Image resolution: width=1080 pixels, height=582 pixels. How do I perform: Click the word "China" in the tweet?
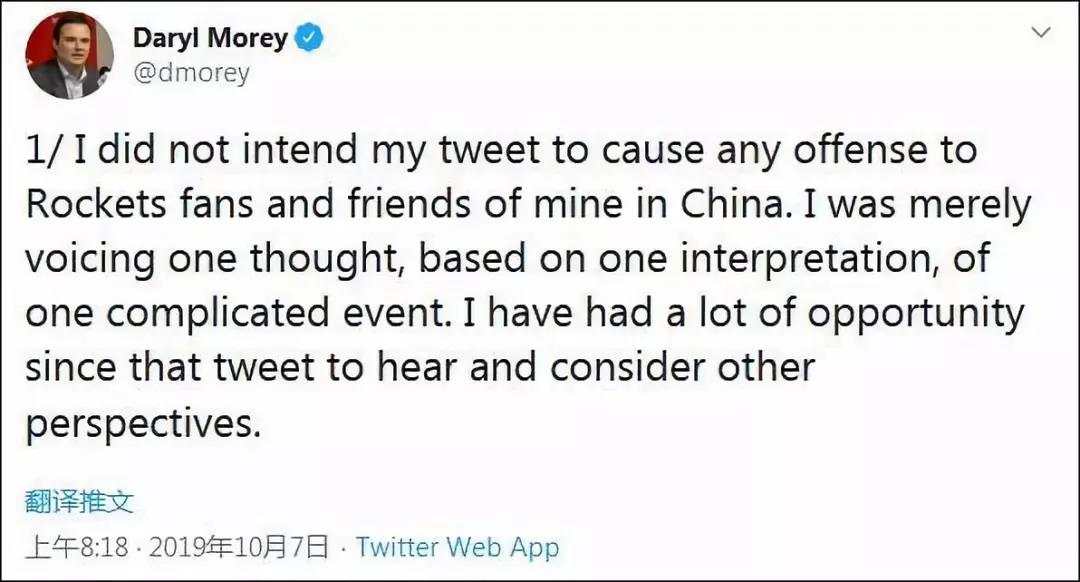(734, 204)
